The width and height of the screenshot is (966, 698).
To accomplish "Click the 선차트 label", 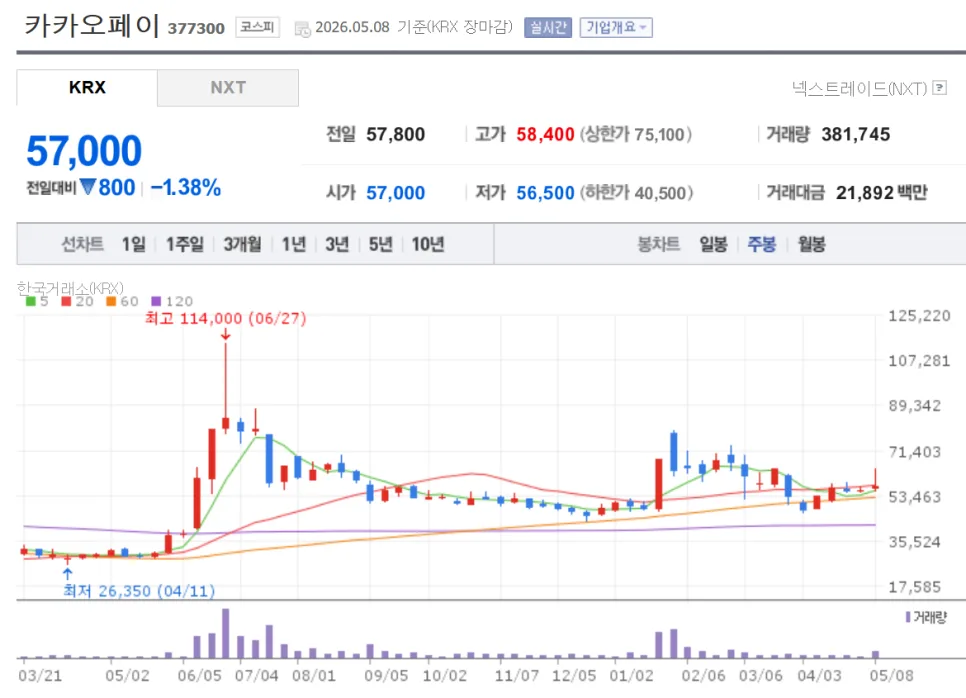I will click(82, 245).
